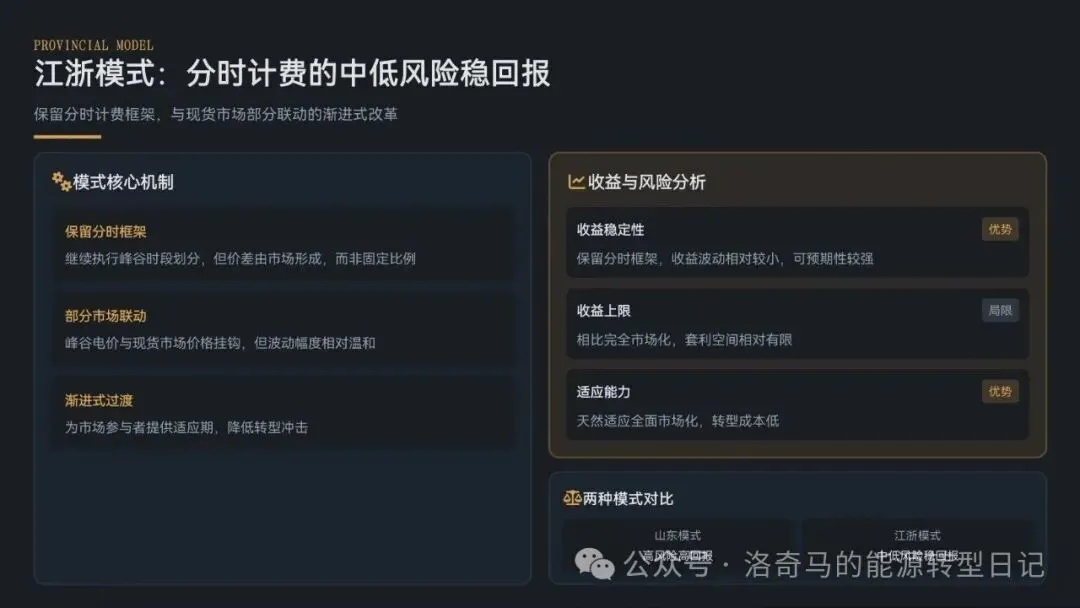Click the PROVINCIAL MODEL label
Image resolution: width=1080 pixels, height=608 pixels.
(94, 45)
